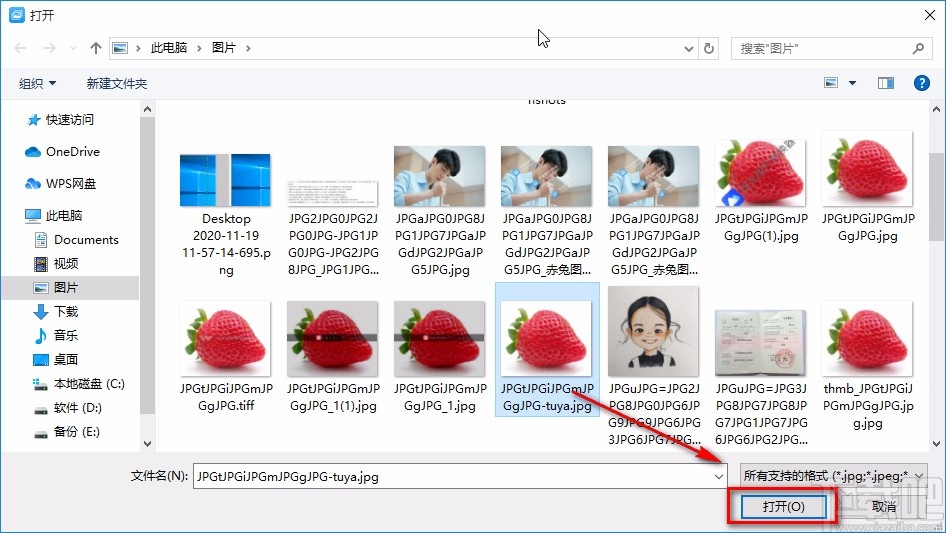Select 快速访问 in navigation pane
This screenshot has height=533, width=946.
60,120
